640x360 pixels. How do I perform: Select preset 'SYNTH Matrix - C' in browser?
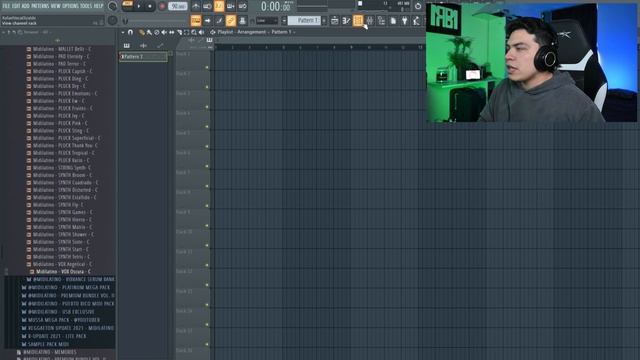[x=62, y=227]
